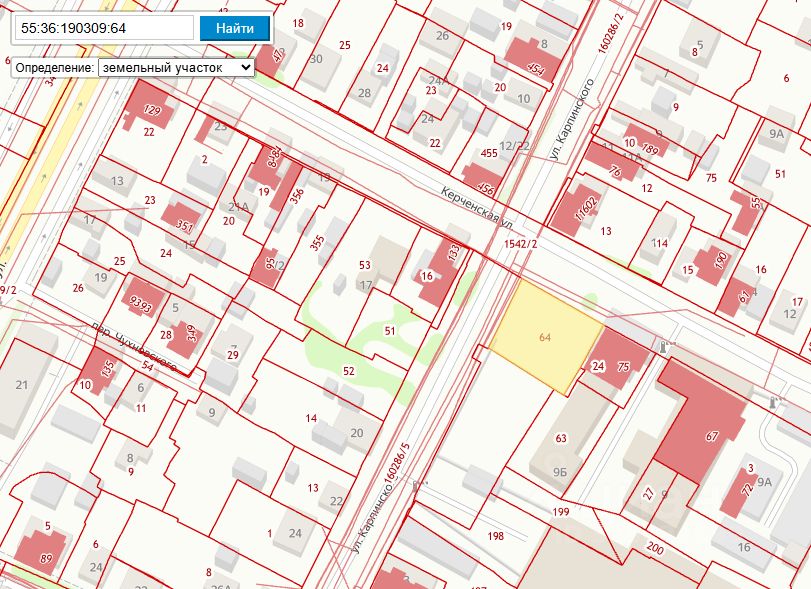Open the Определение object type dropdown
Screen dimensions: 811x589
176,67
